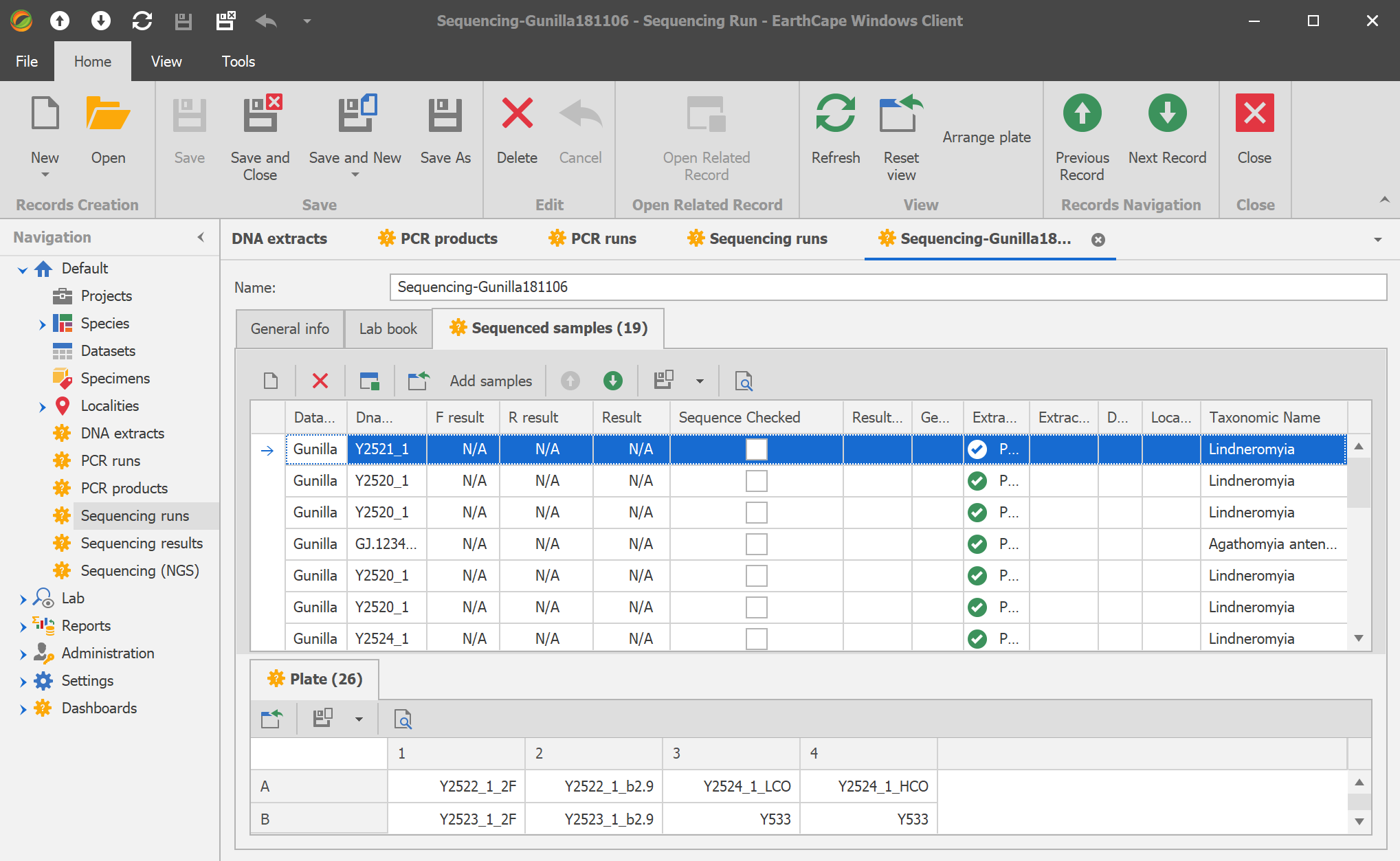The width and height of the screenshot is (1400, 861).
Task: Toggle Extra checkmark in the Y2521_1 row
Action: point(977,449)
